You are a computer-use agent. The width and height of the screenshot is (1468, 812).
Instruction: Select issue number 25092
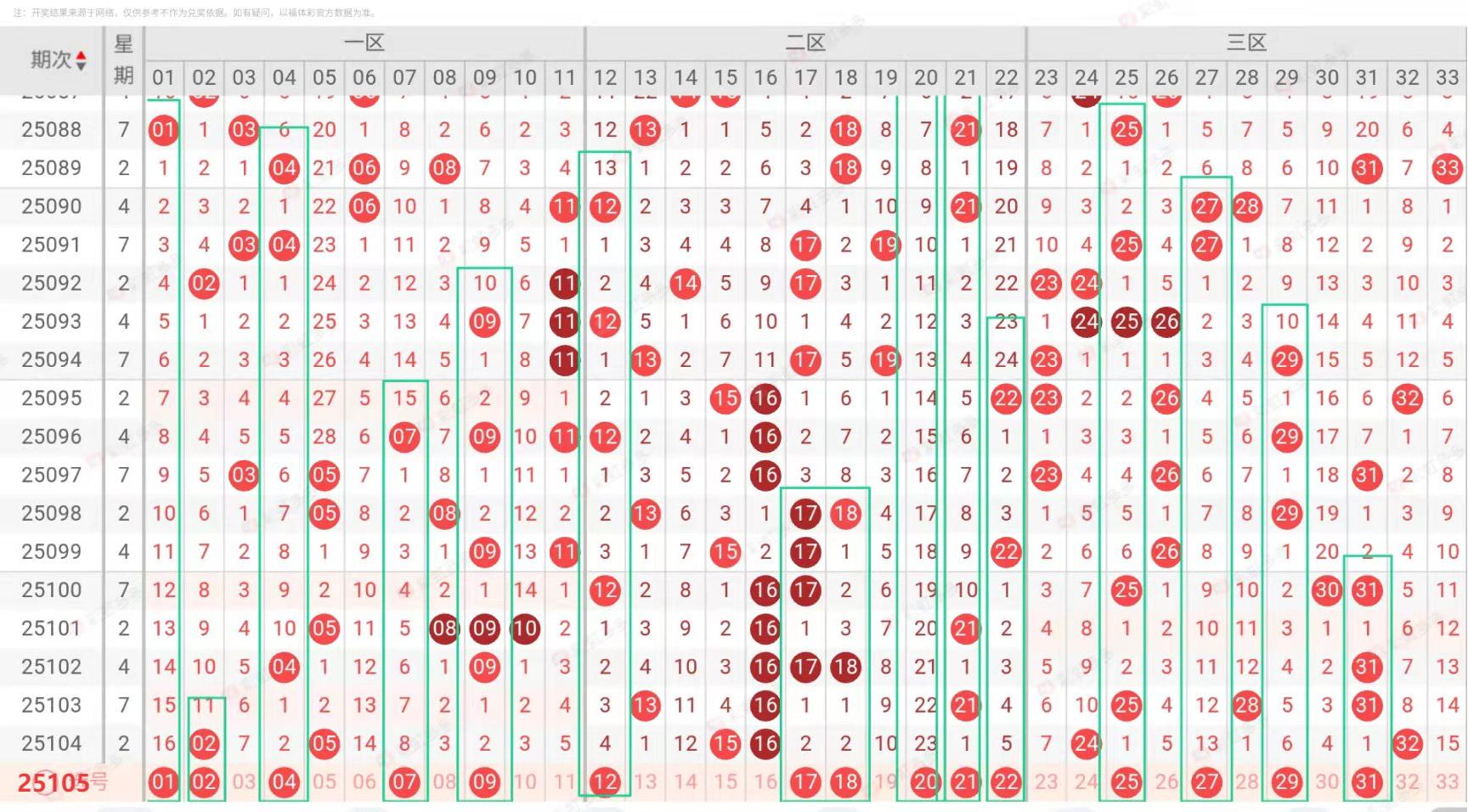tap(52, 283)
